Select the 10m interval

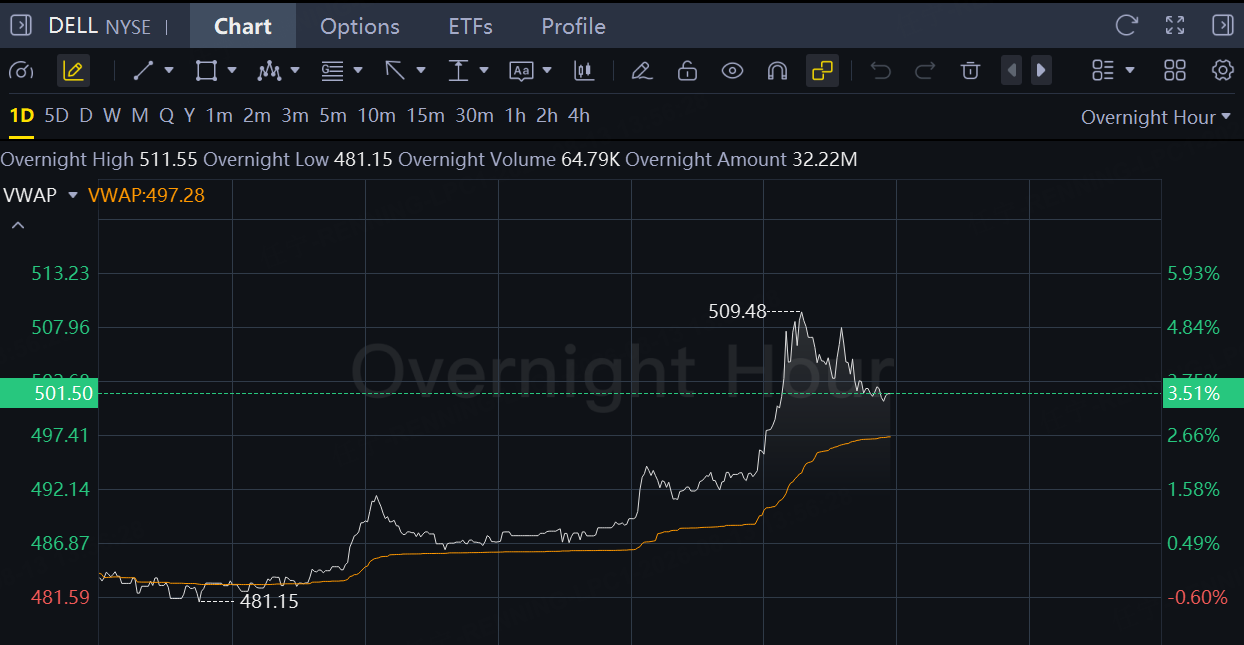377,116
